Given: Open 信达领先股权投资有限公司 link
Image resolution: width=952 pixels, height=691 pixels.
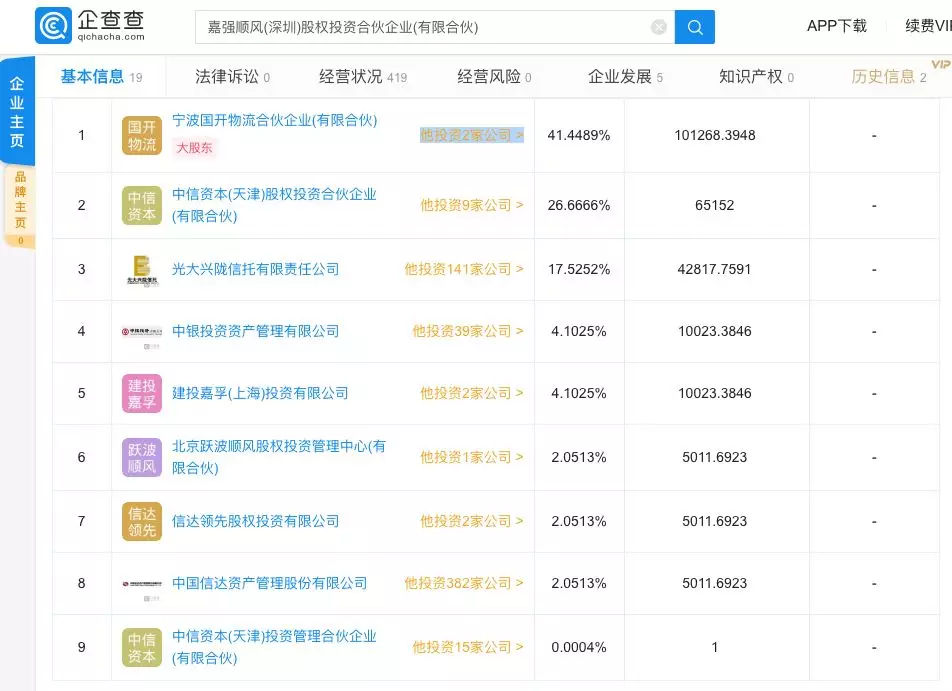Looking at the screenshot, I should click(255, 521).
